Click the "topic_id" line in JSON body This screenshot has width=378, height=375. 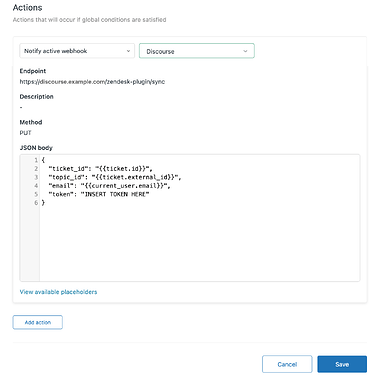[x=115, y=177]
